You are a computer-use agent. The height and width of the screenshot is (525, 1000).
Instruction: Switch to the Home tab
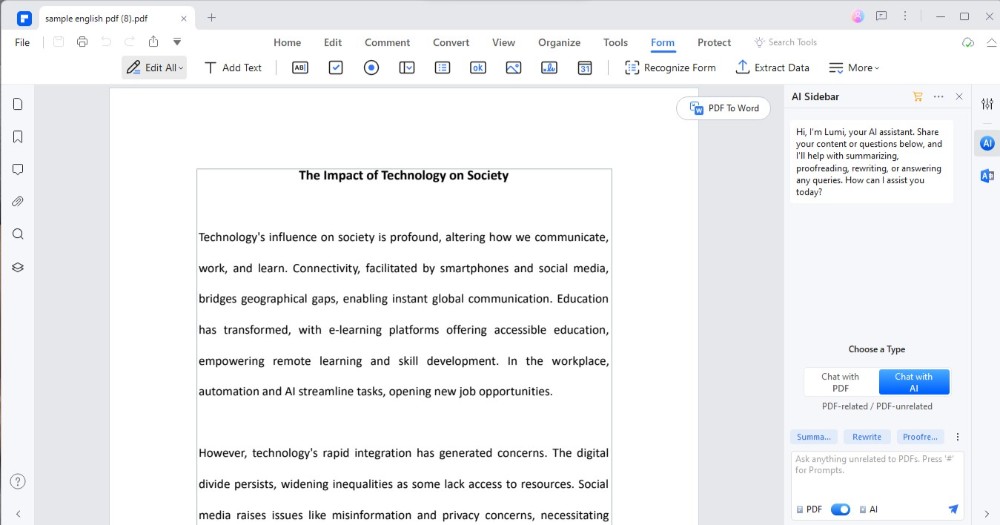click(287, 42)
